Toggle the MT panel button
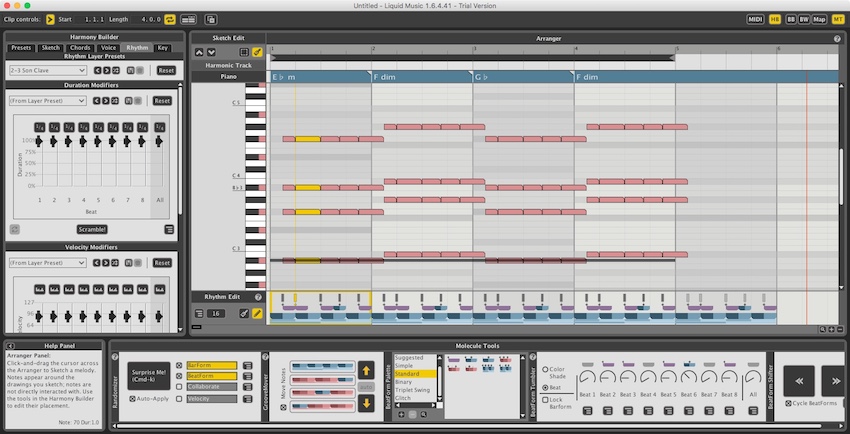This screenshot has height=434, width=850. pos(838,20)
